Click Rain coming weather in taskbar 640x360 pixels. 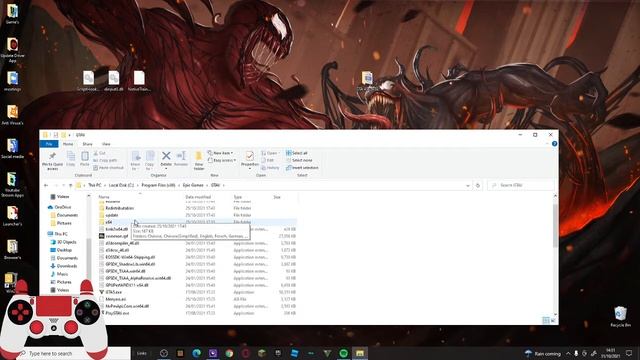coord(542,353)
